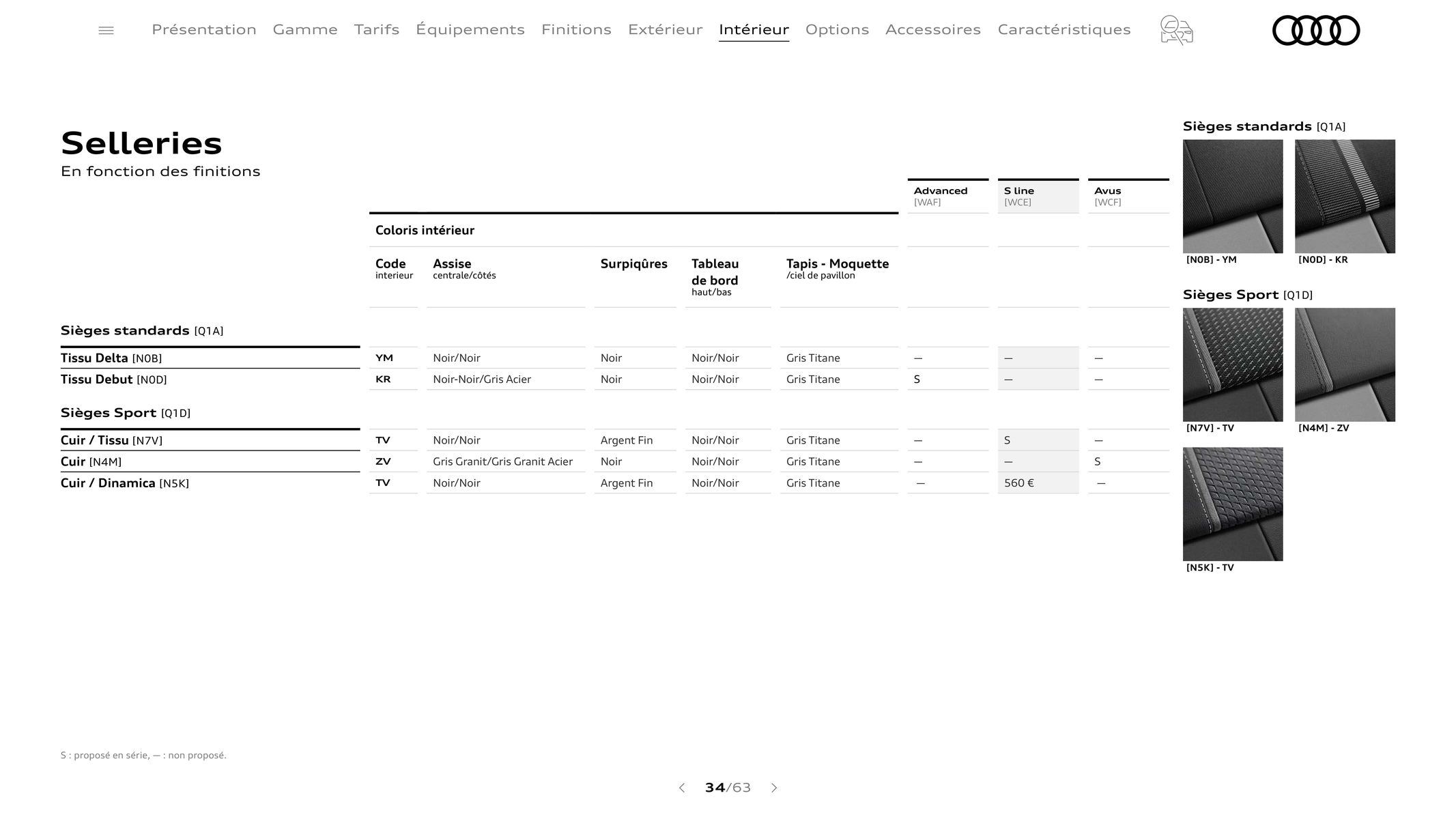This screenshot has width=1456, height=819.
Task: Click the 560 € price cell
Action: pos(1038,483)
